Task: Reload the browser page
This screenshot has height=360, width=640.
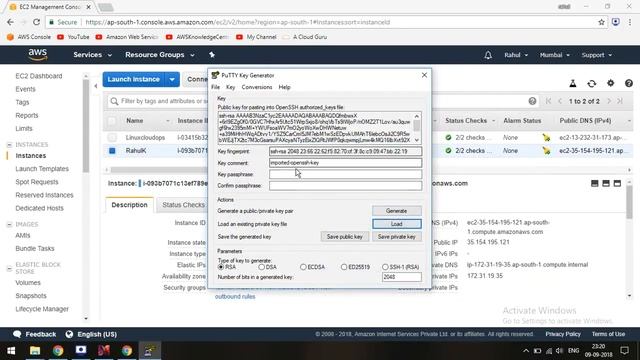Action: [36, 22]
